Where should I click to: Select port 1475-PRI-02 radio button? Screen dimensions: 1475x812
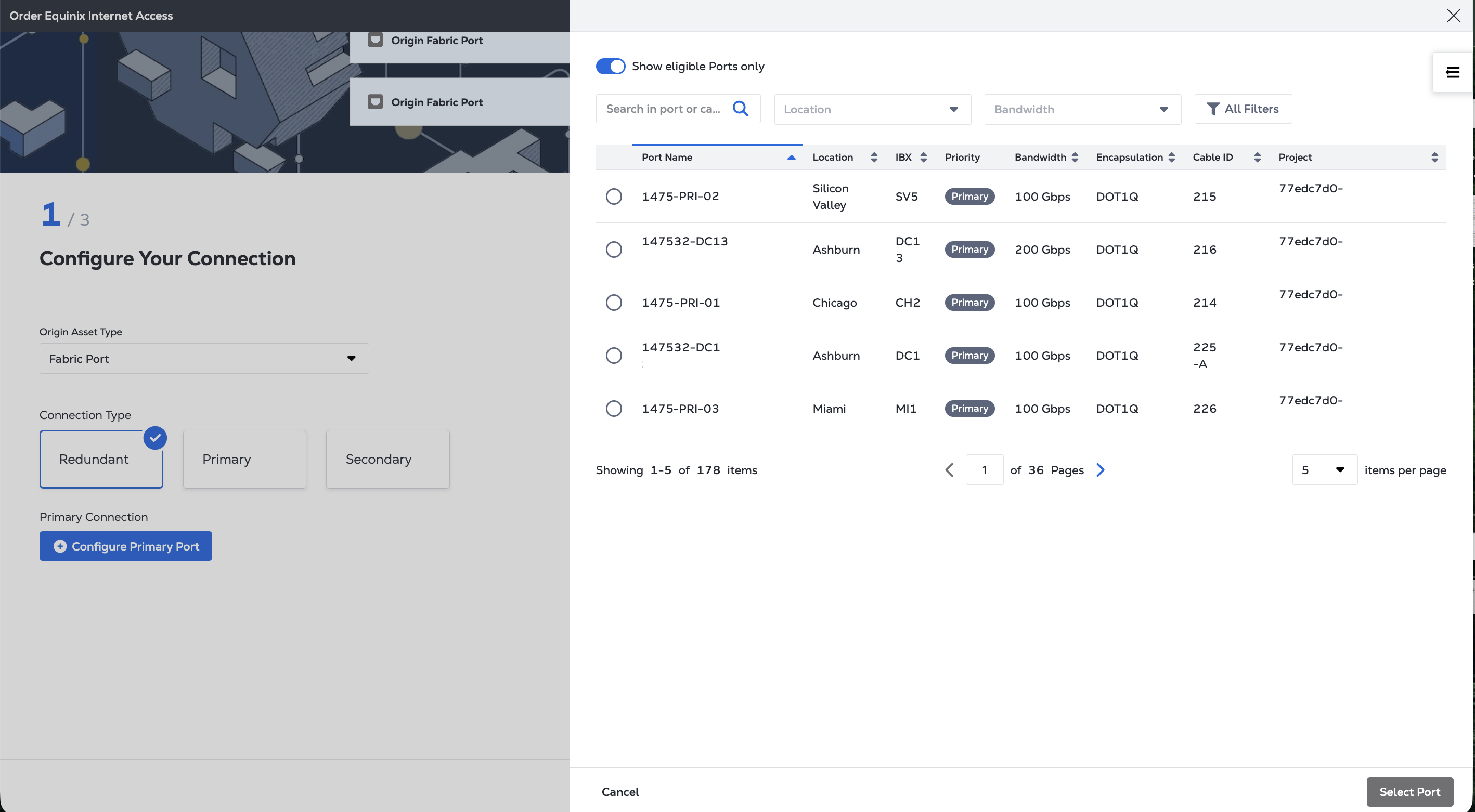pyautogui.click(x=614, y=197)
